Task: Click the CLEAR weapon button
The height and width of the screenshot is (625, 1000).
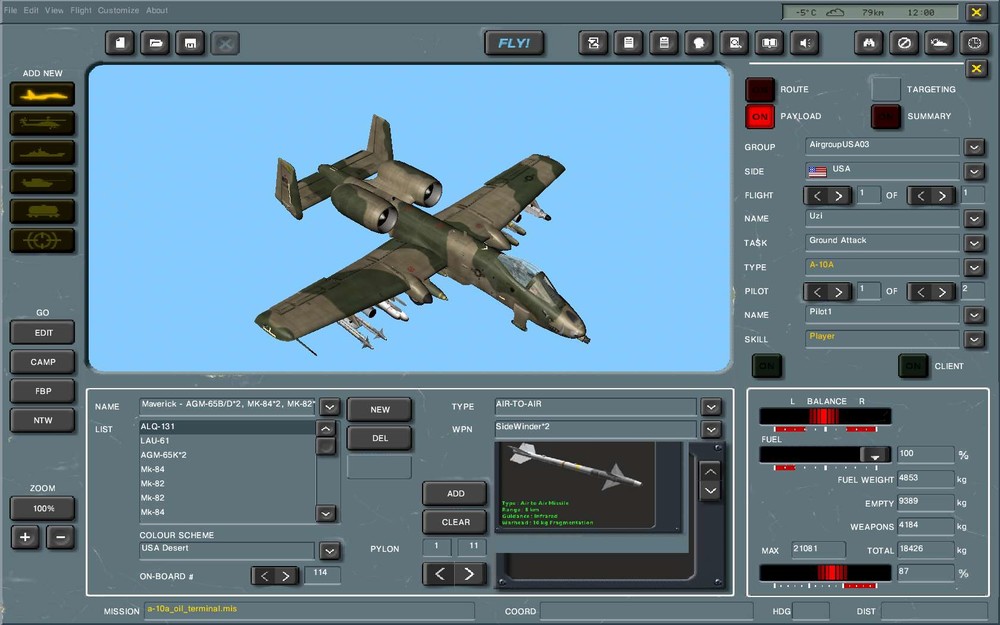Action: (x=455, y=522)
